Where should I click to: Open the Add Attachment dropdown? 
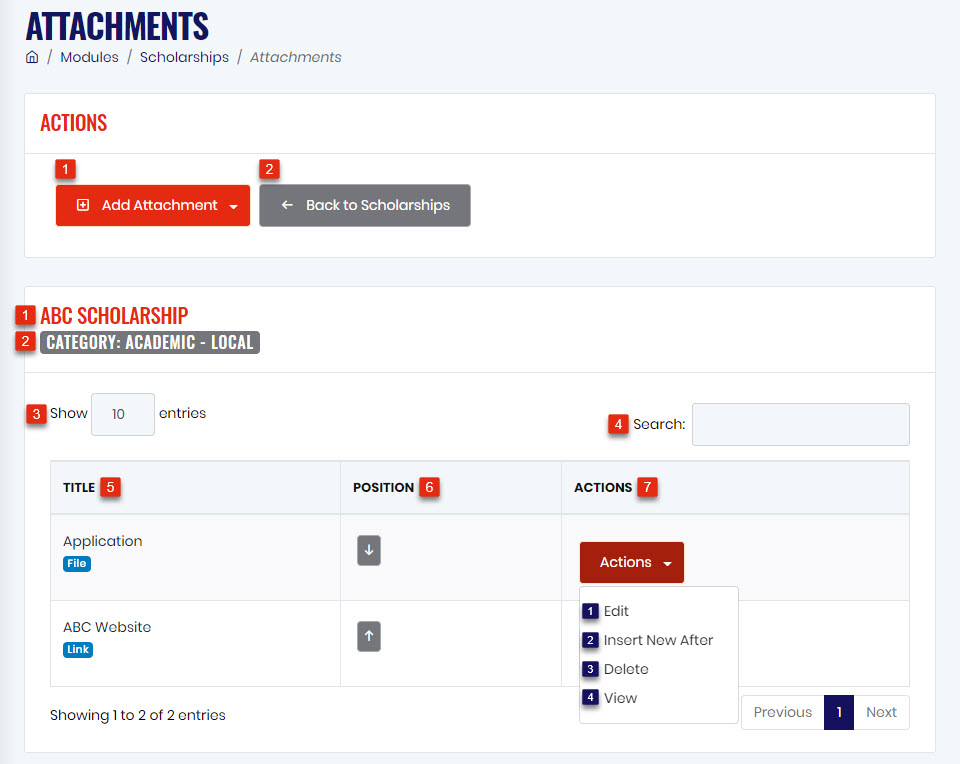tap(152, 205)
